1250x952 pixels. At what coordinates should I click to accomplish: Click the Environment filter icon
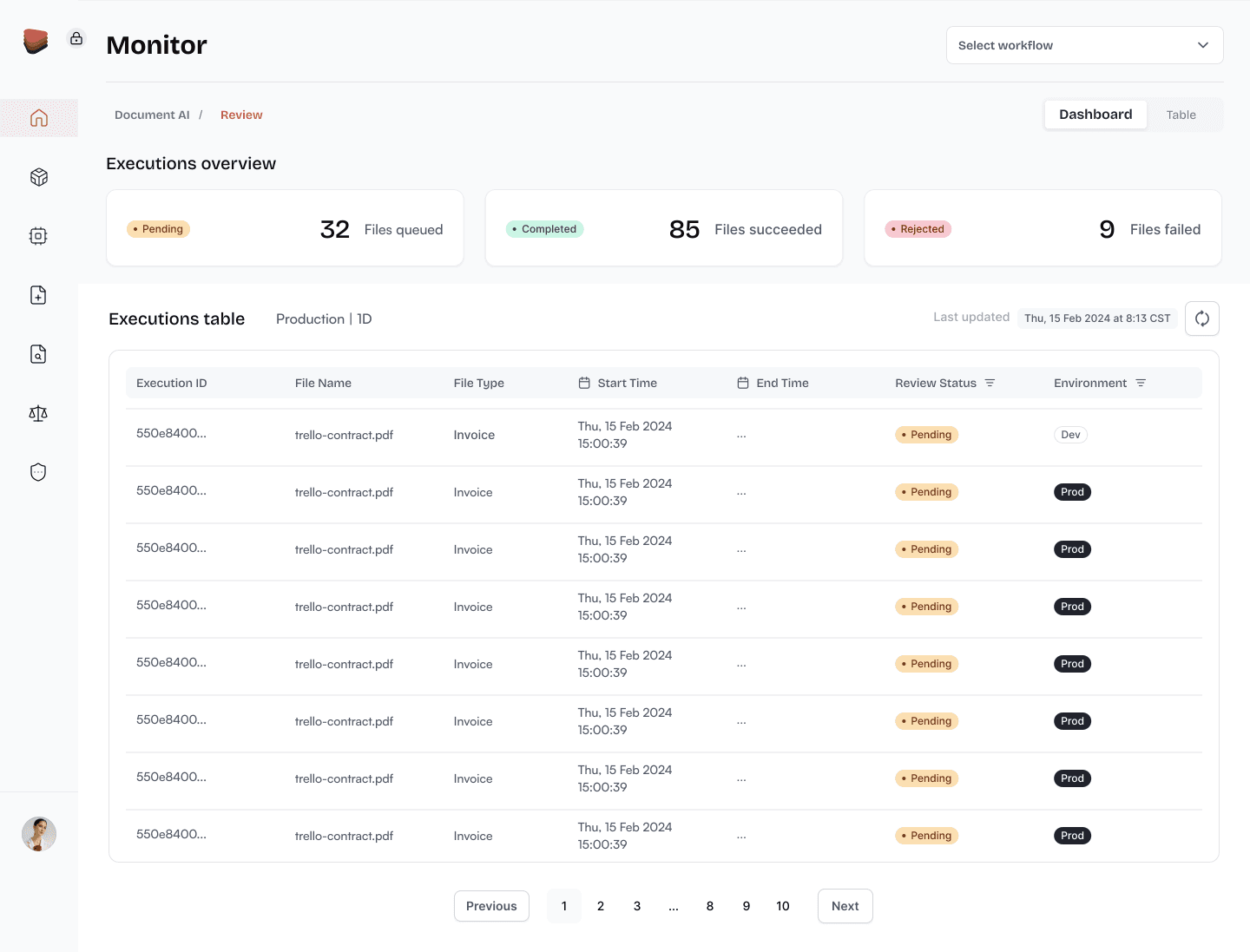[x=1141, y=383]
